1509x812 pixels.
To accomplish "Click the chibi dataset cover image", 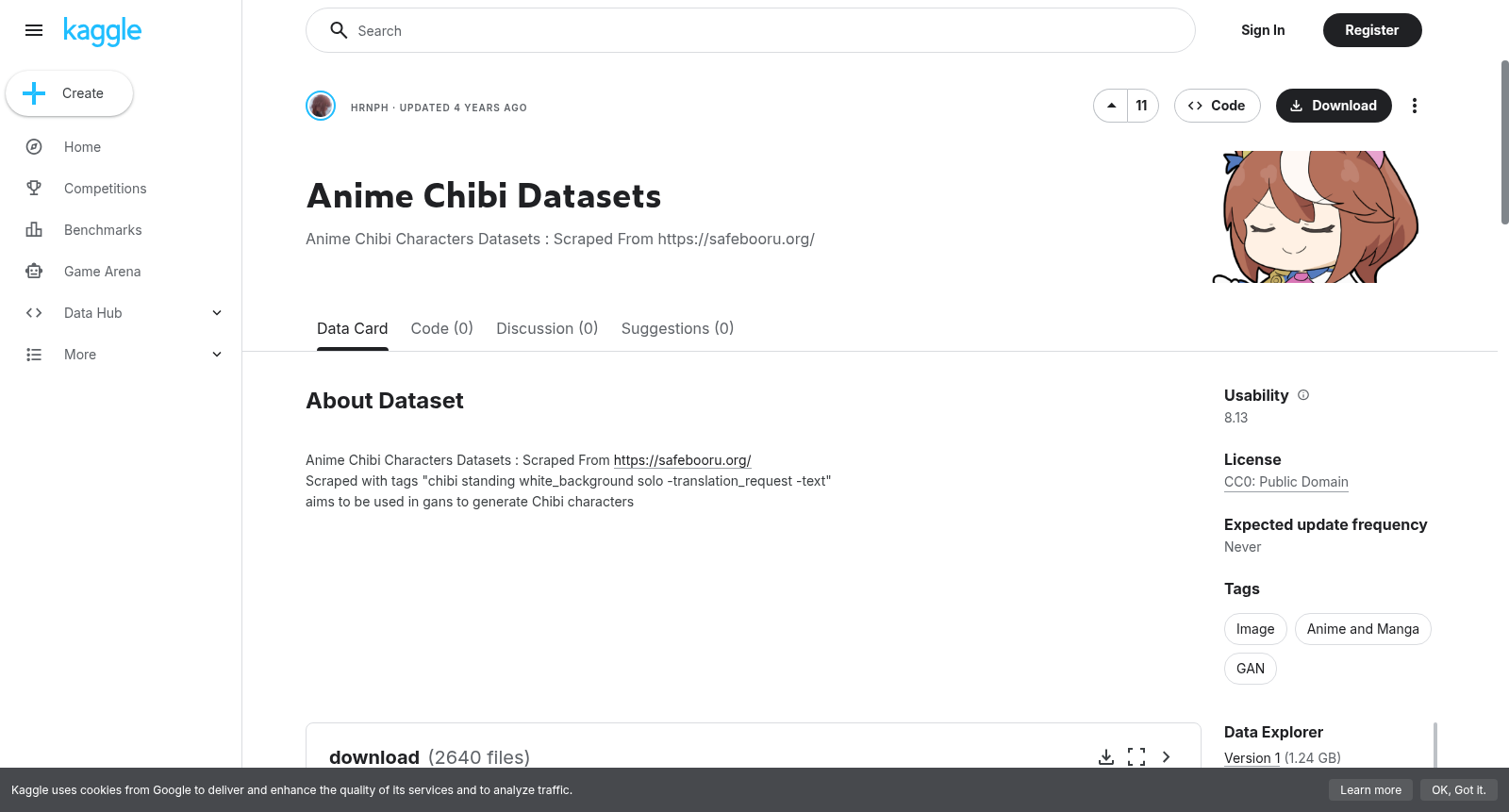I will [1316, 217].
